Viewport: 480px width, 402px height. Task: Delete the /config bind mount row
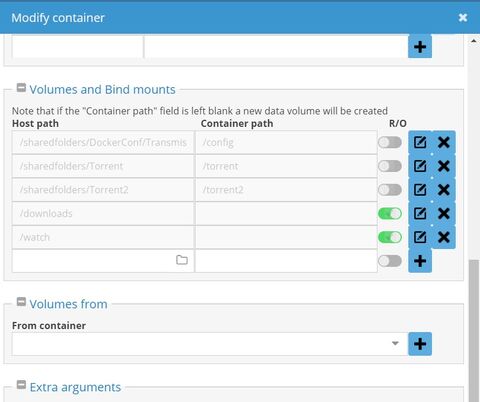click(x=444, y=142)
